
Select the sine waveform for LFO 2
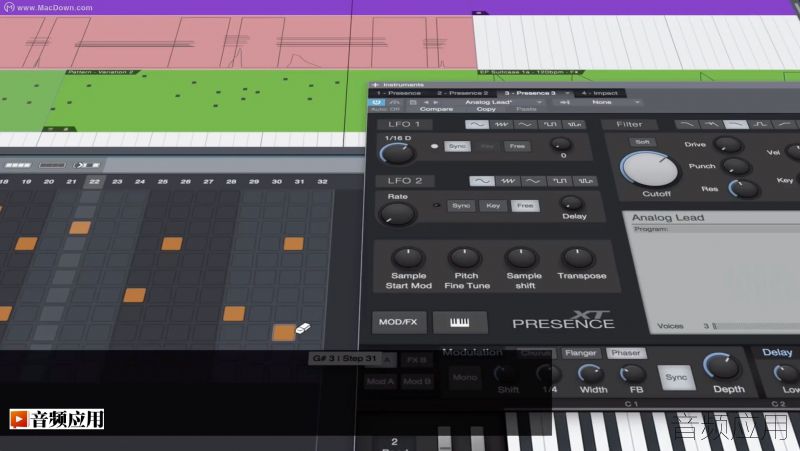point(482,181)
